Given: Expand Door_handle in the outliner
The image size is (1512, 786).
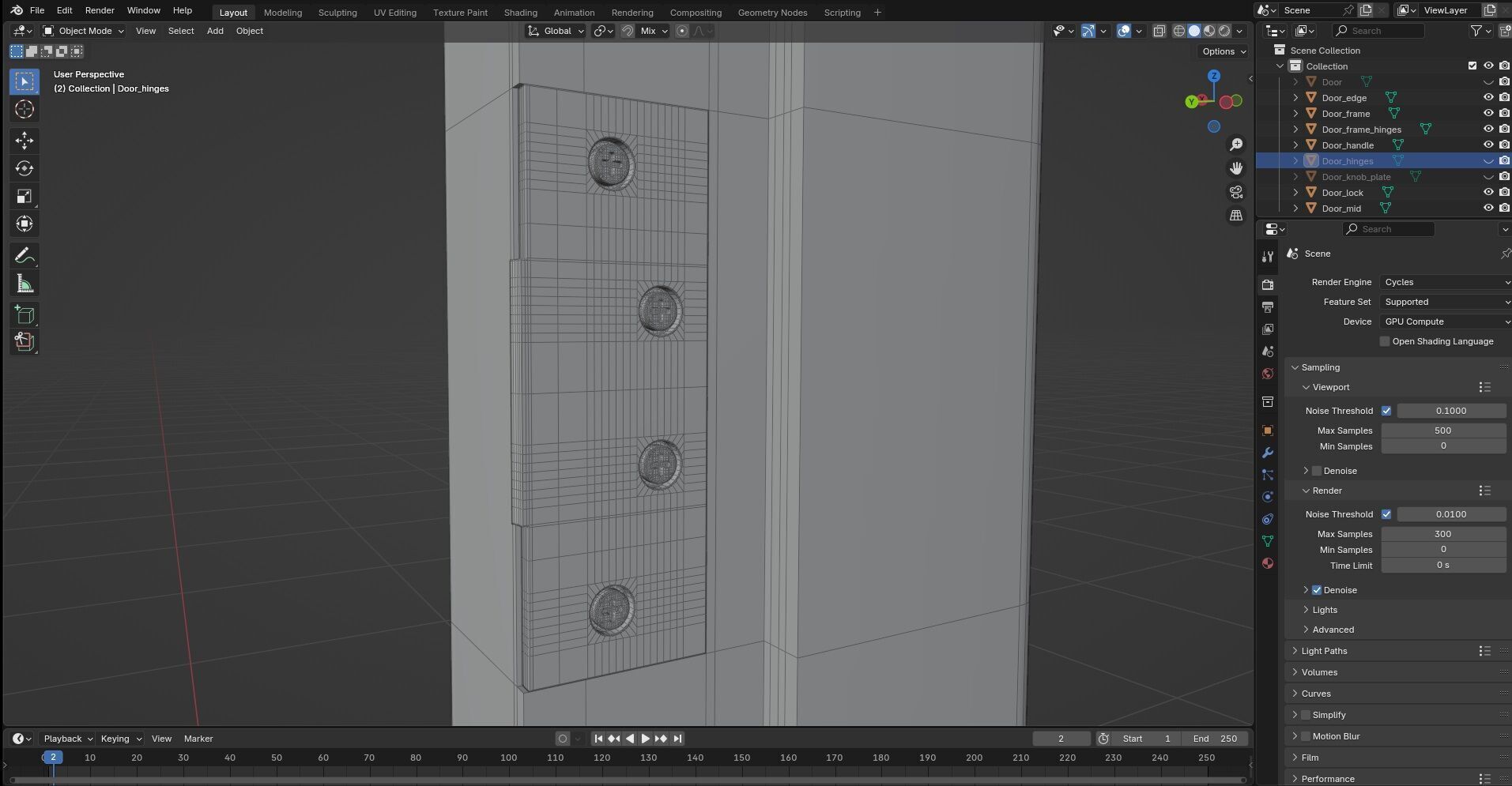Looking at the screenshot, I should [x=1295, y=145].
